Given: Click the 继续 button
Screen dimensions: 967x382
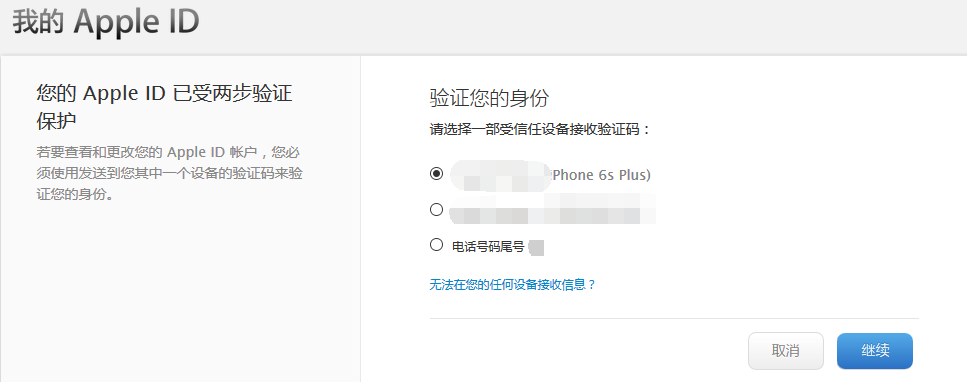Looking at the screenshot, I should tap(874, 351).
